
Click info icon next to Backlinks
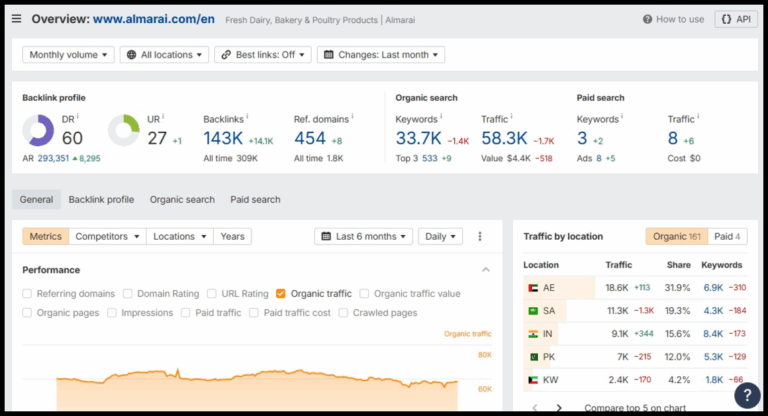click(x=247, y=117)
